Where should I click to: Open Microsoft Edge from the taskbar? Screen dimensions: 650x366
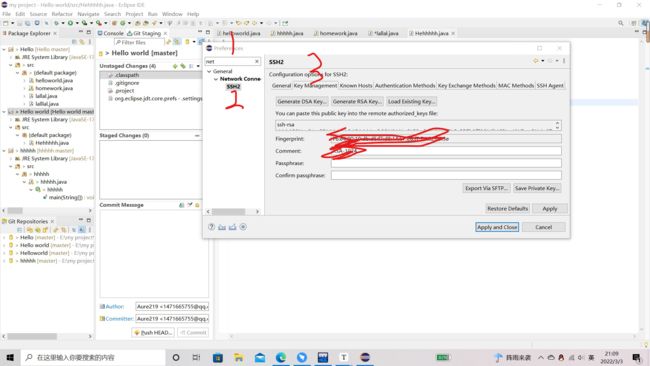pyautogui.click(x=281, y=357)
